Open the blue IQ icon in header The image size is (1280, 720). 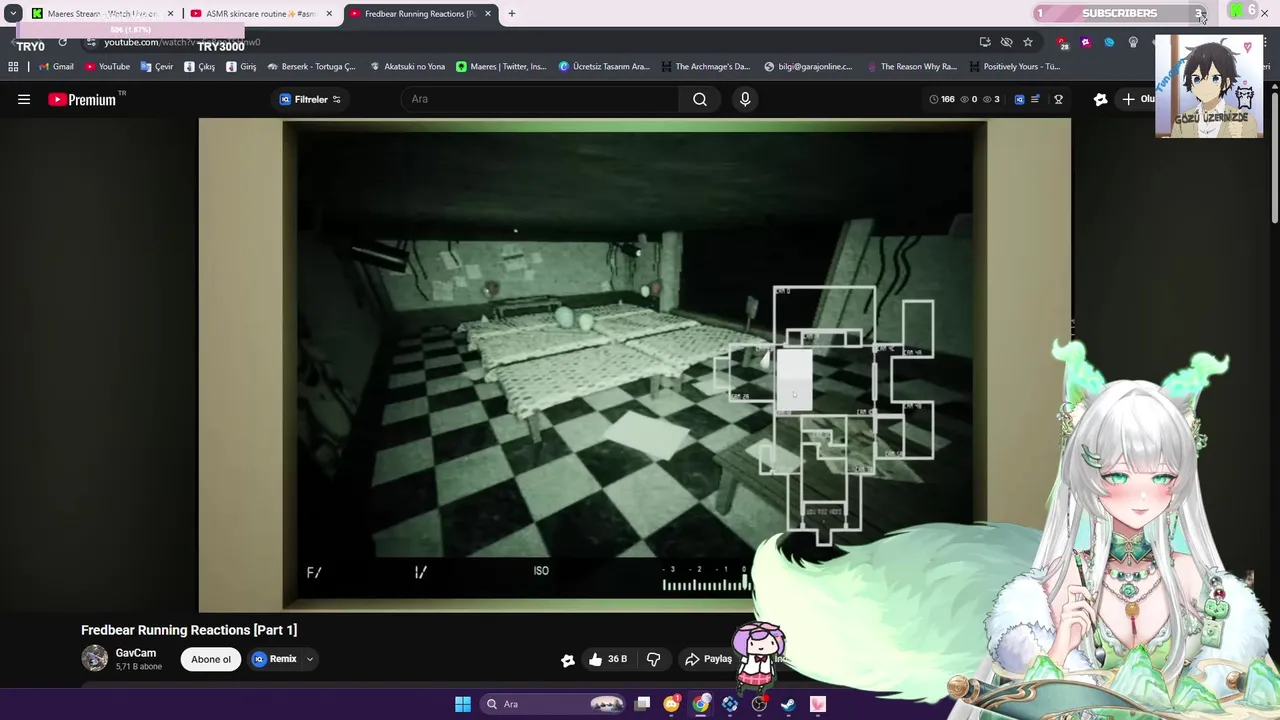(x=1019, y=99)
